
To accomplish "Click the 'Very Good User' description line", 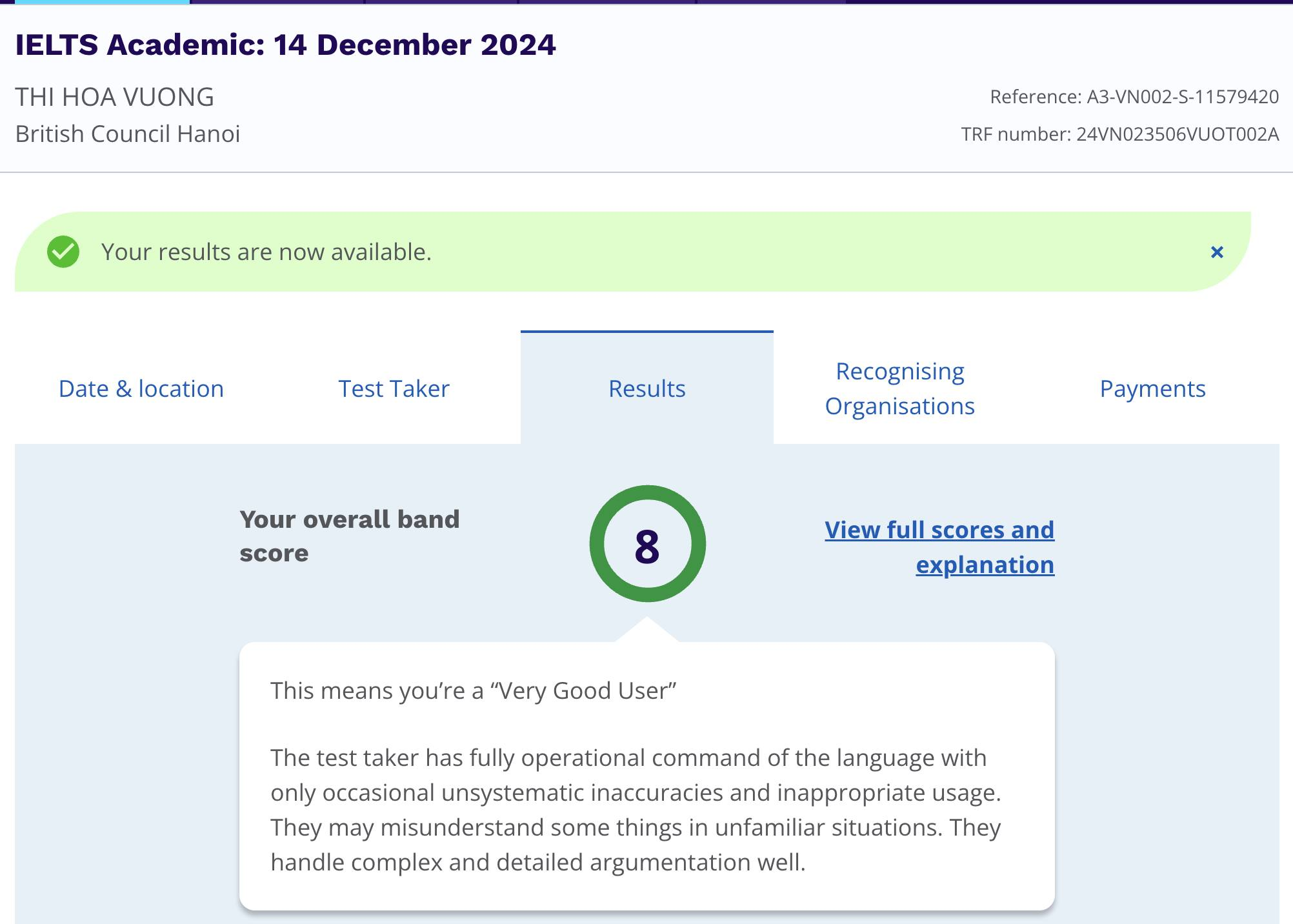I will point(473,690).
